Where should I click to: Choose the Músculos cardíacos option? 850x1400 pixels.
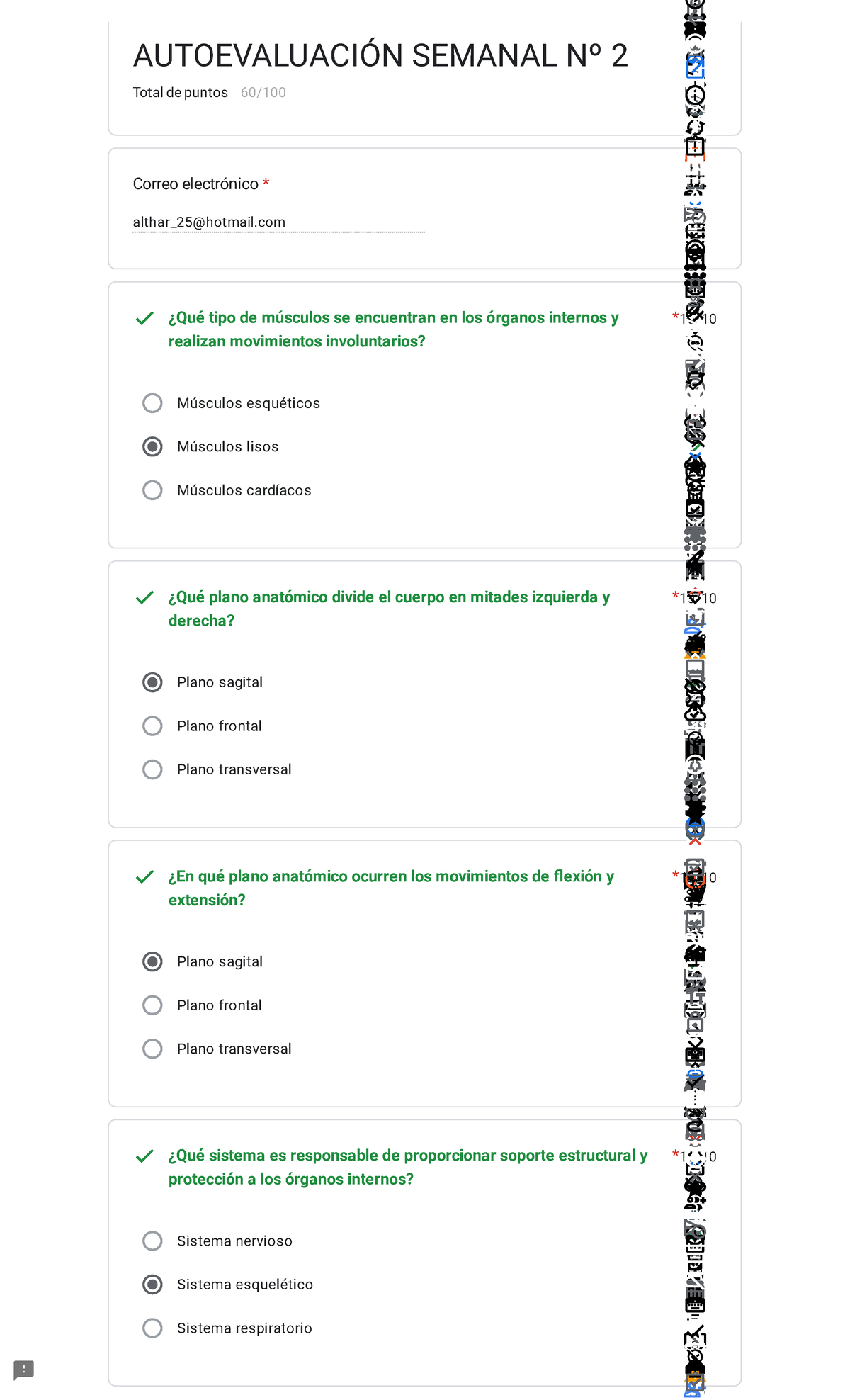click(152, 490)
